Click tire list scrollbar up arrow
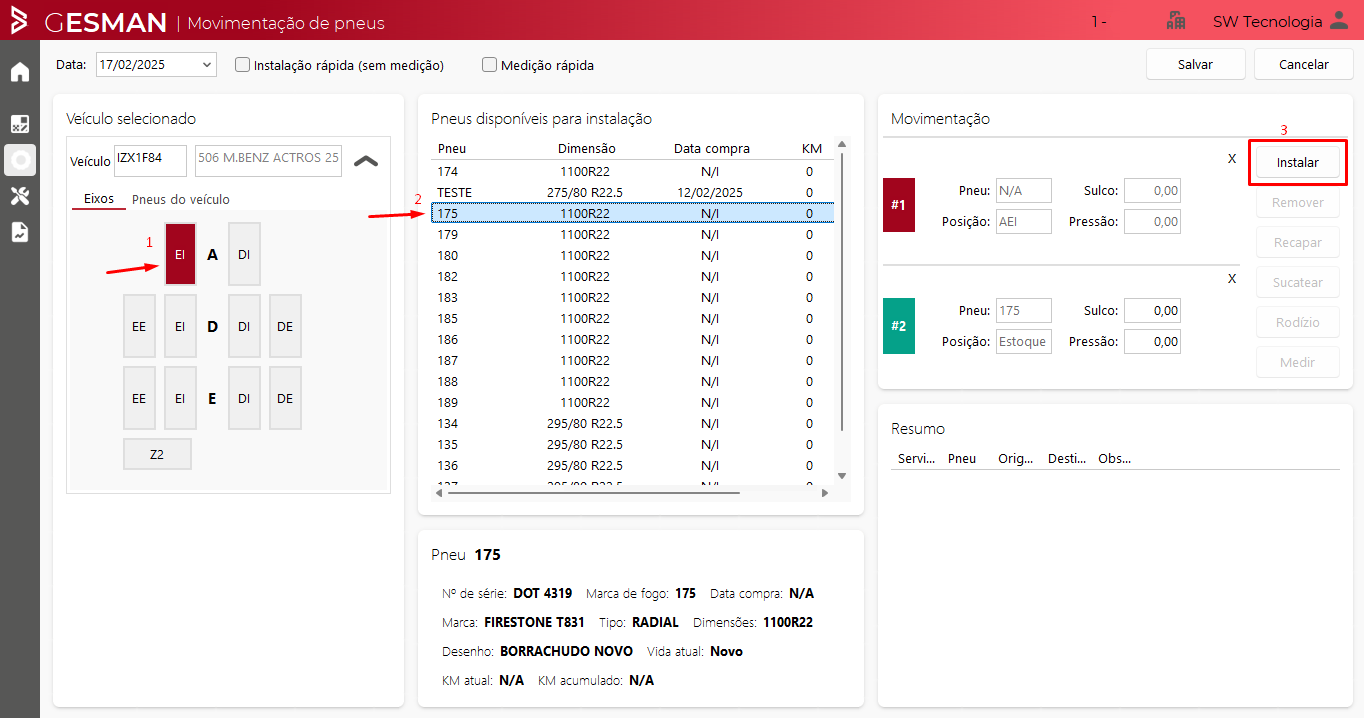The image size is (1364, 718). point(841,144)
